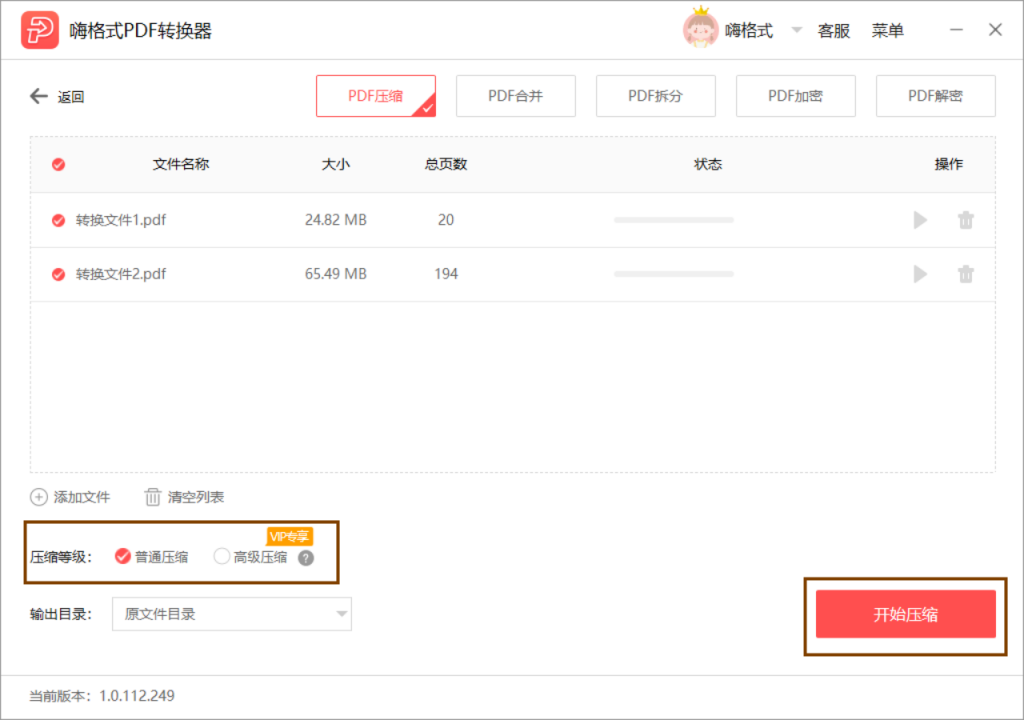Open 客服 customer service
This screenshot has width=1024, height=720.
(x=834, y=31)
